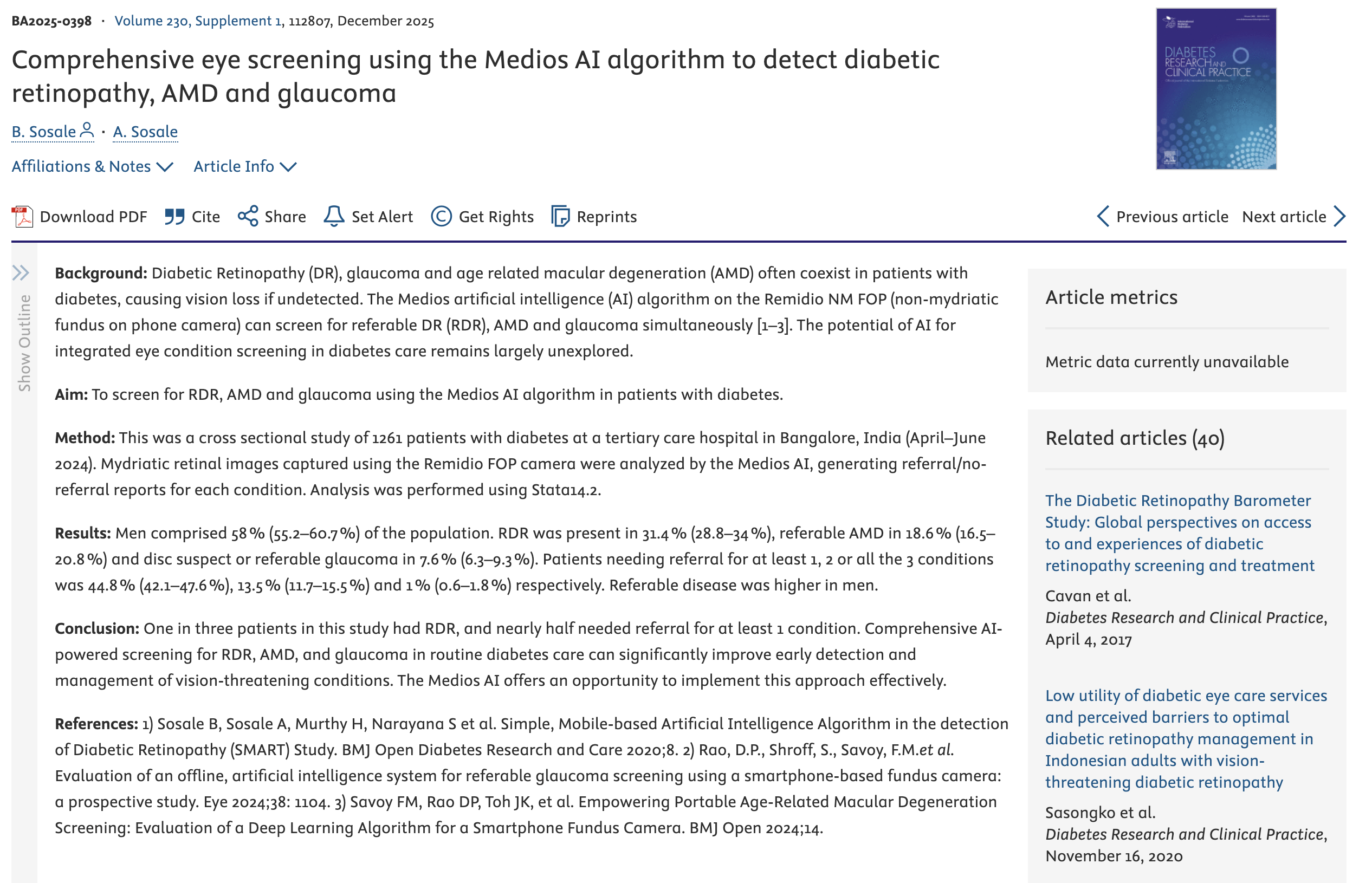1372x883 pixels.
Task: Click the Reprints document icon
Action: pyautogui.click(x=560, y=216)
